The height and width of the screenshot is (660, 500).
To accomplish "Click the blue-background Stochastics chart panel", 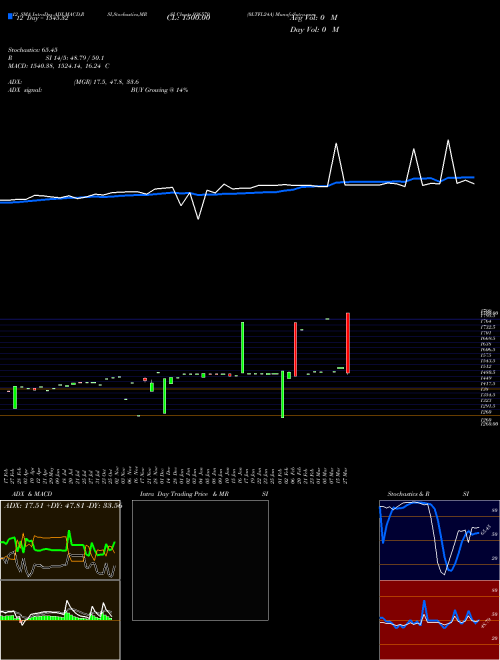I will click(x=440, y=540).
